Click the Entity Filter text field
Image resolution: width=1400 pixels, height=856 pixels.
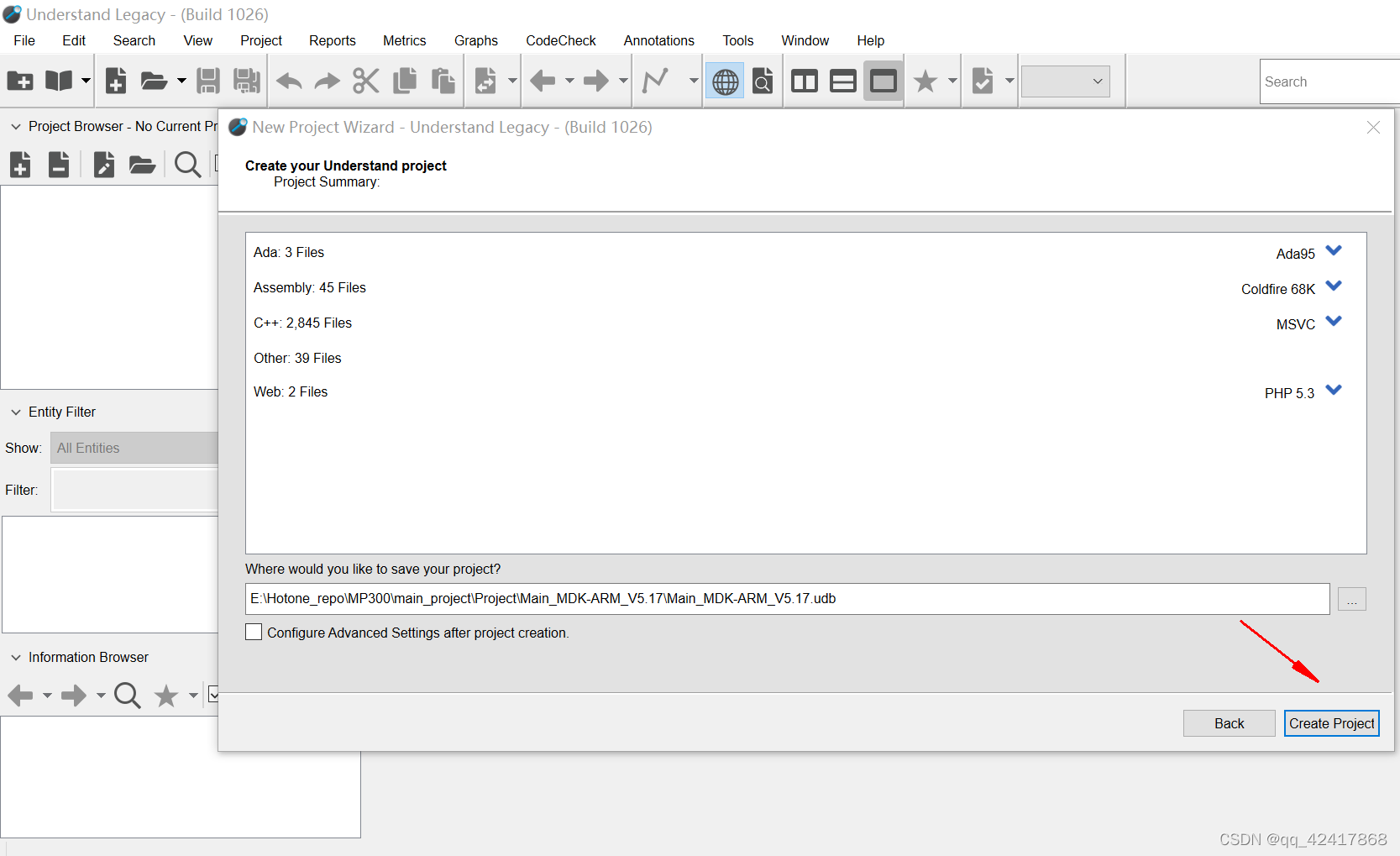(135, 490)
